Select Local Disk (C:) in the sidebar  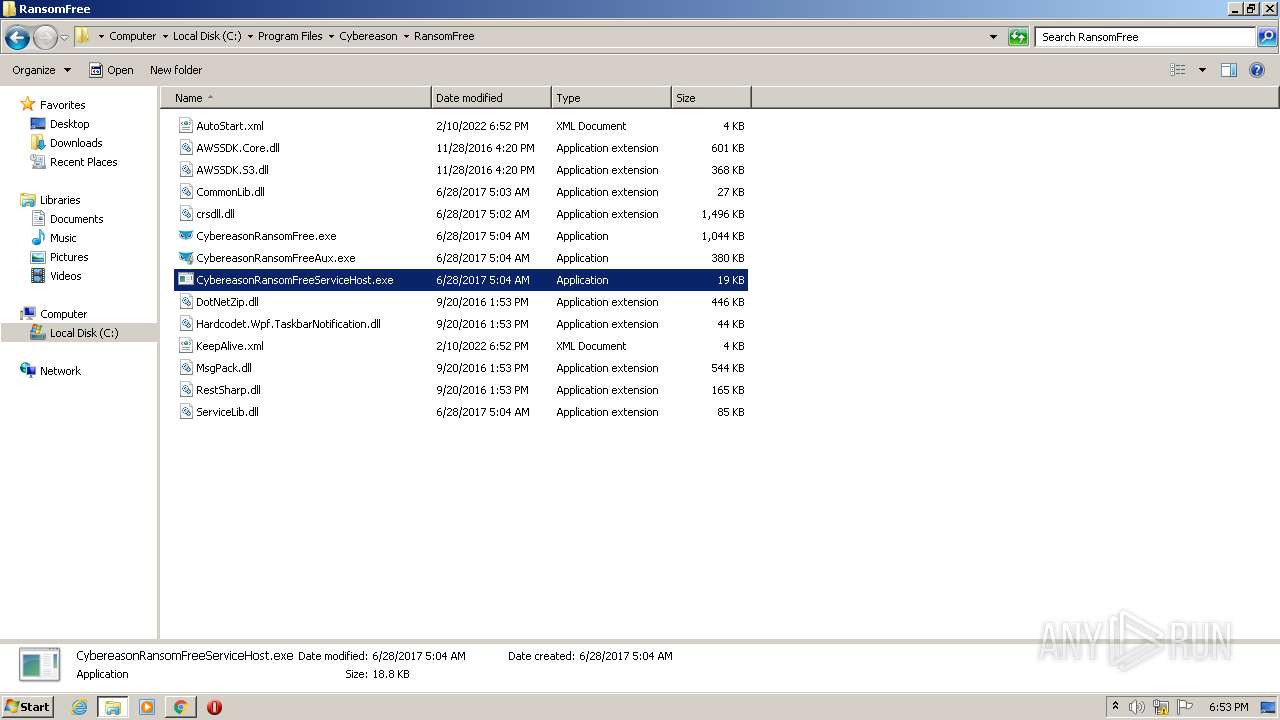tap(84, 333)
